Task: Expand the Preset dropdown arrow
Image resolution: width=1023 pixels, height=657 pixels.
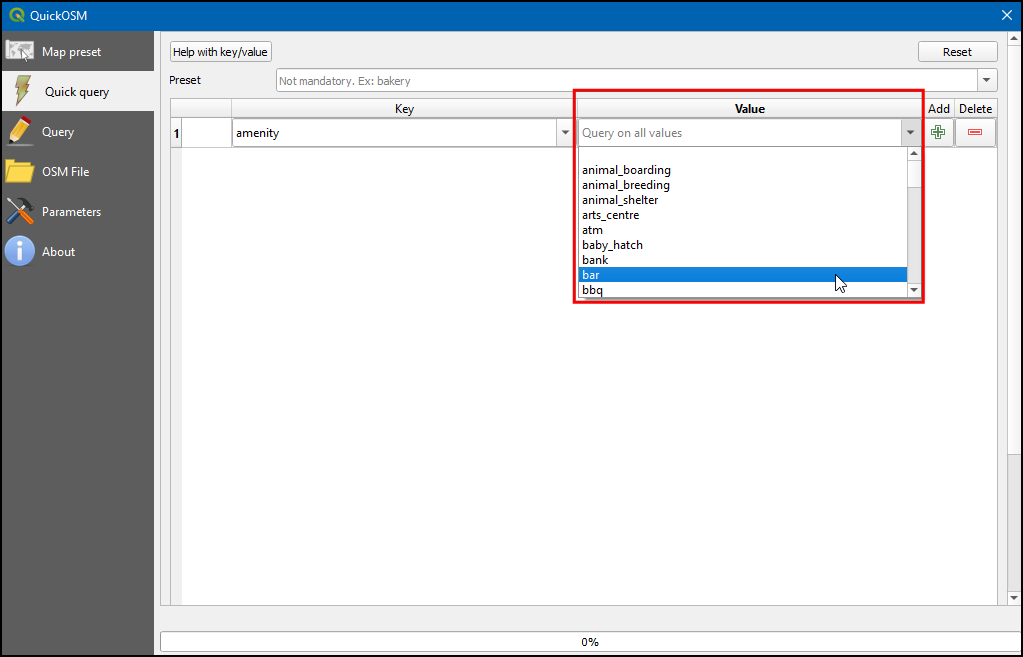Action: pyautogui.click(x=987, y=81)
